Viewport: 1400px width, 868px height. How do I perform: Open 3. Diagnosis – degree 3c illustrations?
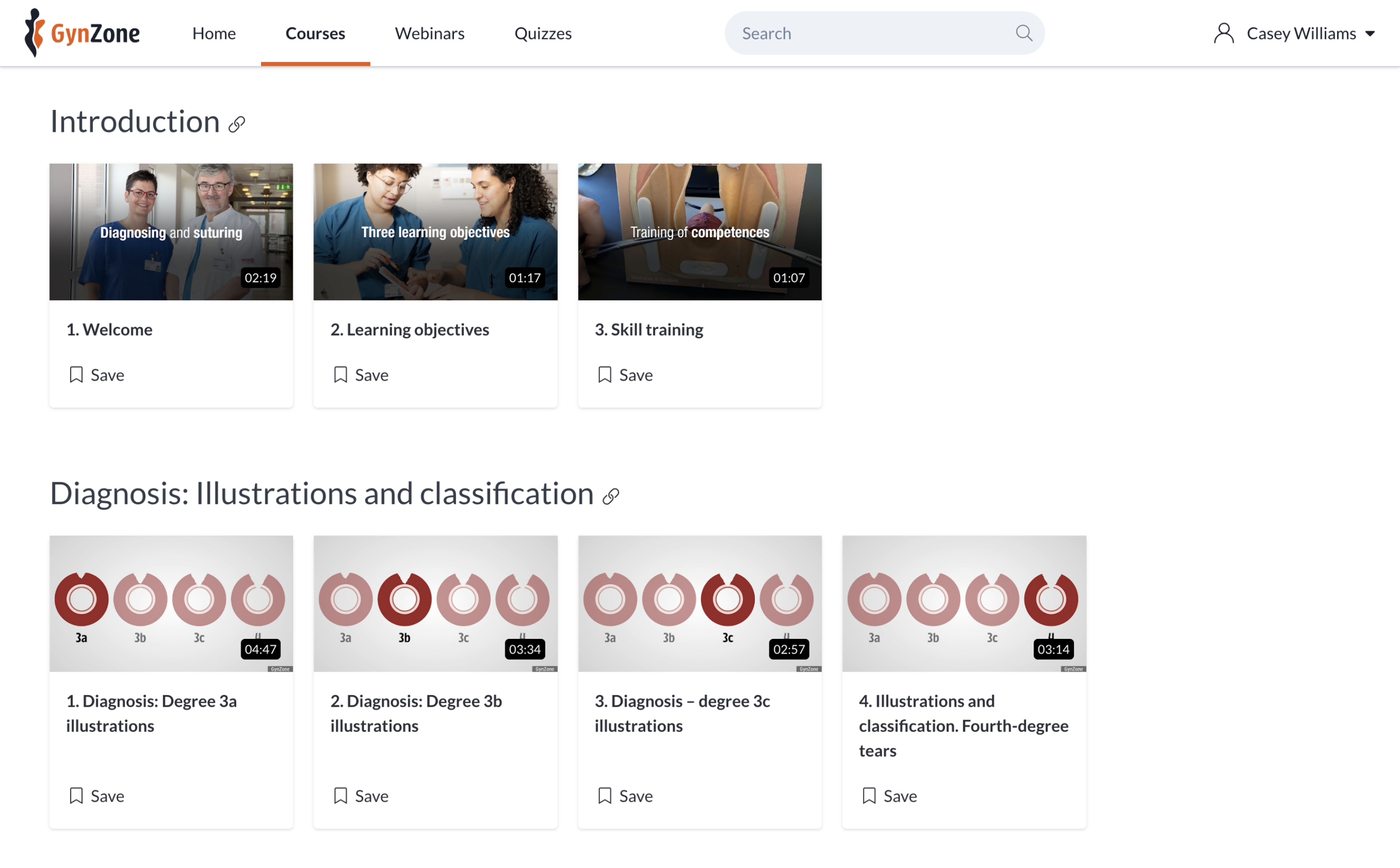(x=682, y=713)
